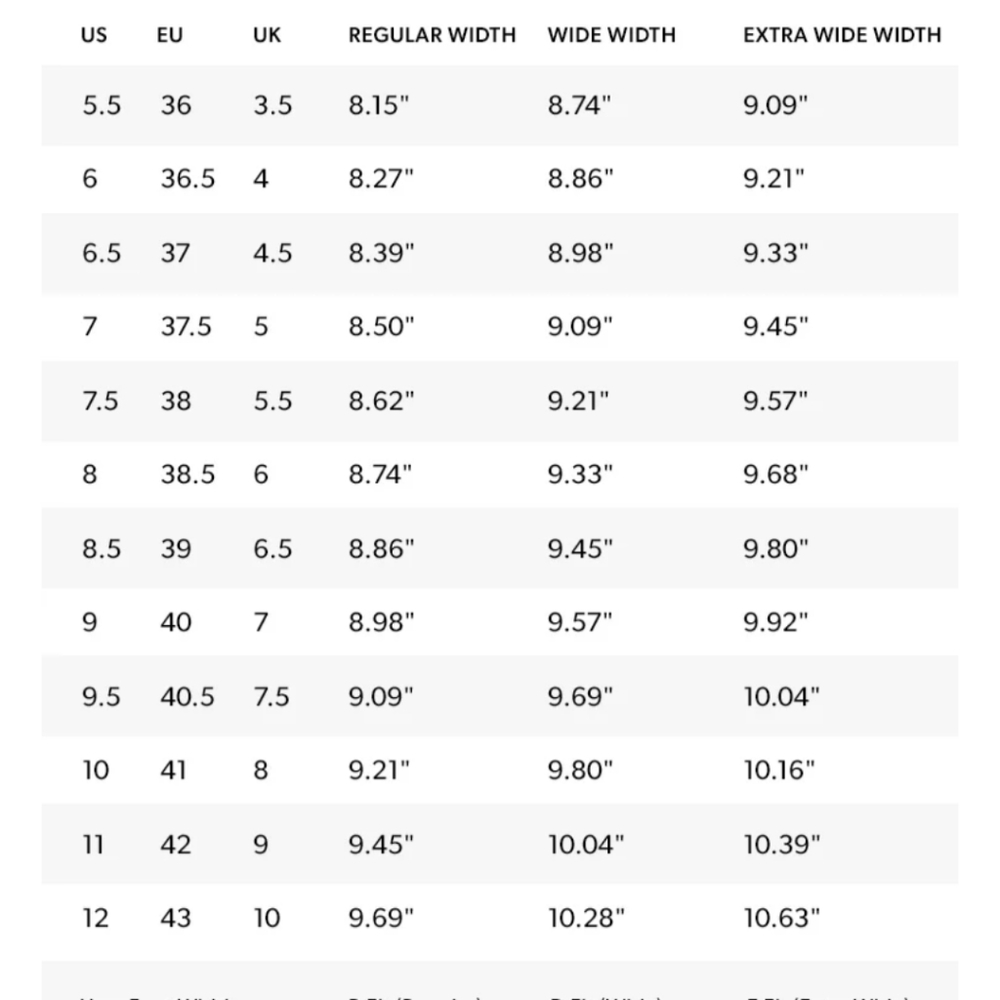Click the US size 5.5 cell
The height and width of the screenshot is (1000, 1000).
click(101, 105)
